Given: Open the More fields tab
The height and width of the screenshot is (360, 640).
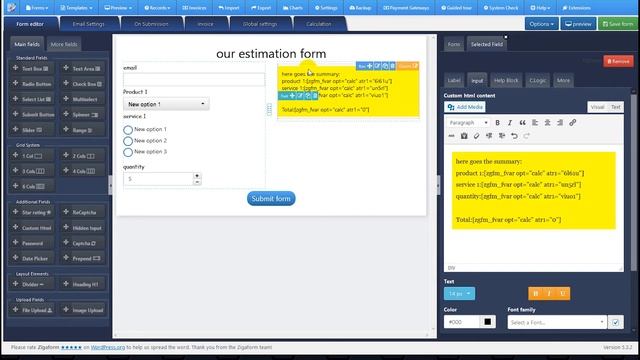Looking at the screenshot, I should (x=64, y=44).
